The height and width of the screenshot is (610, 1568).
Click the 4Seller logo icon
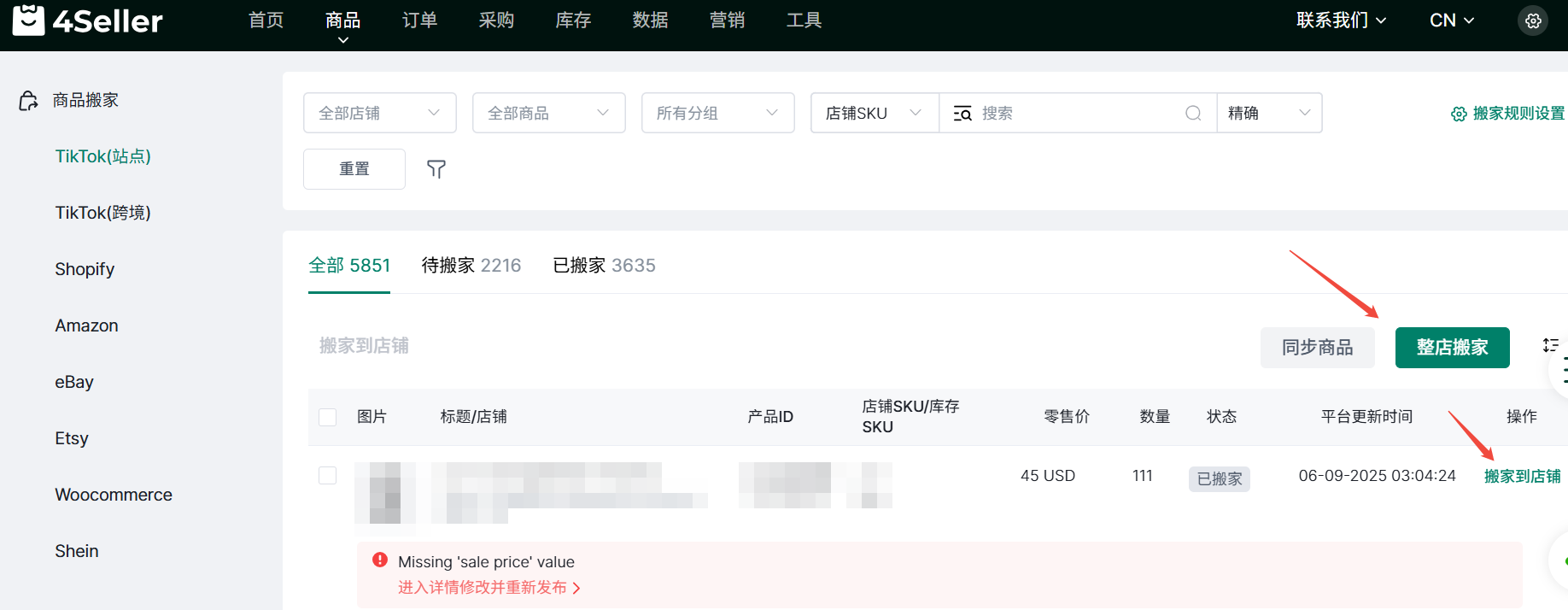(x=28, y=20)
